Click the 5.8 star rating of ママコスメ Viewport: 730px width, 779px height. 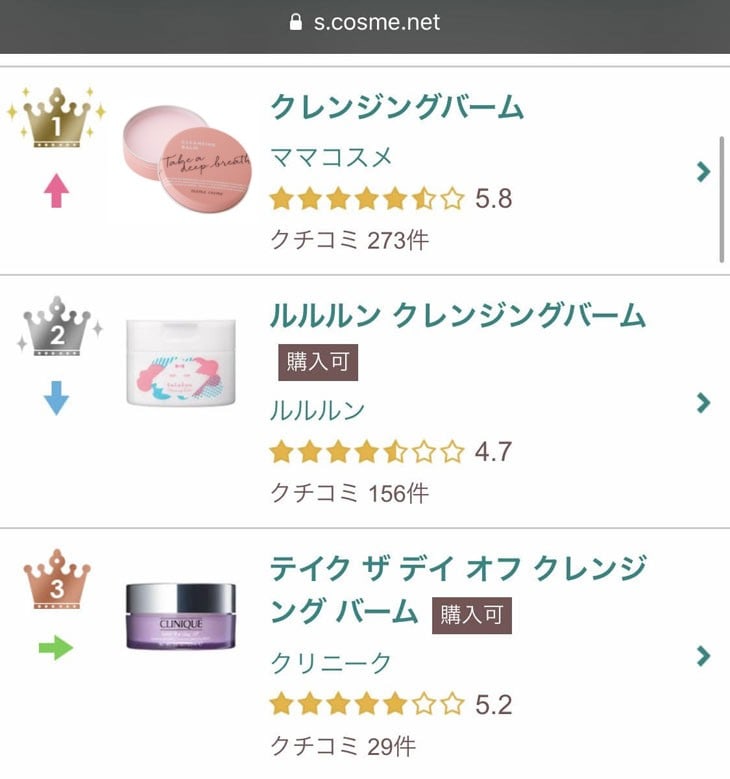click(390, 199)
